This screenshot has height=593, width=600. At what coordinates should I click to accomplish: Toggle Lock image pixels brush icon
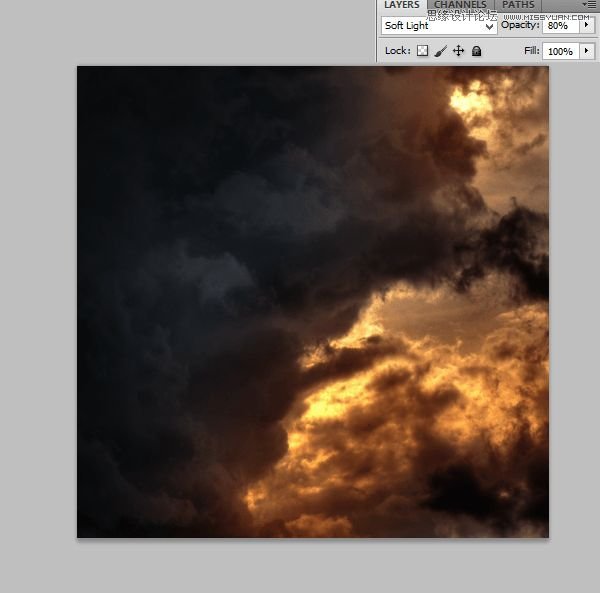tap(440, 51)
